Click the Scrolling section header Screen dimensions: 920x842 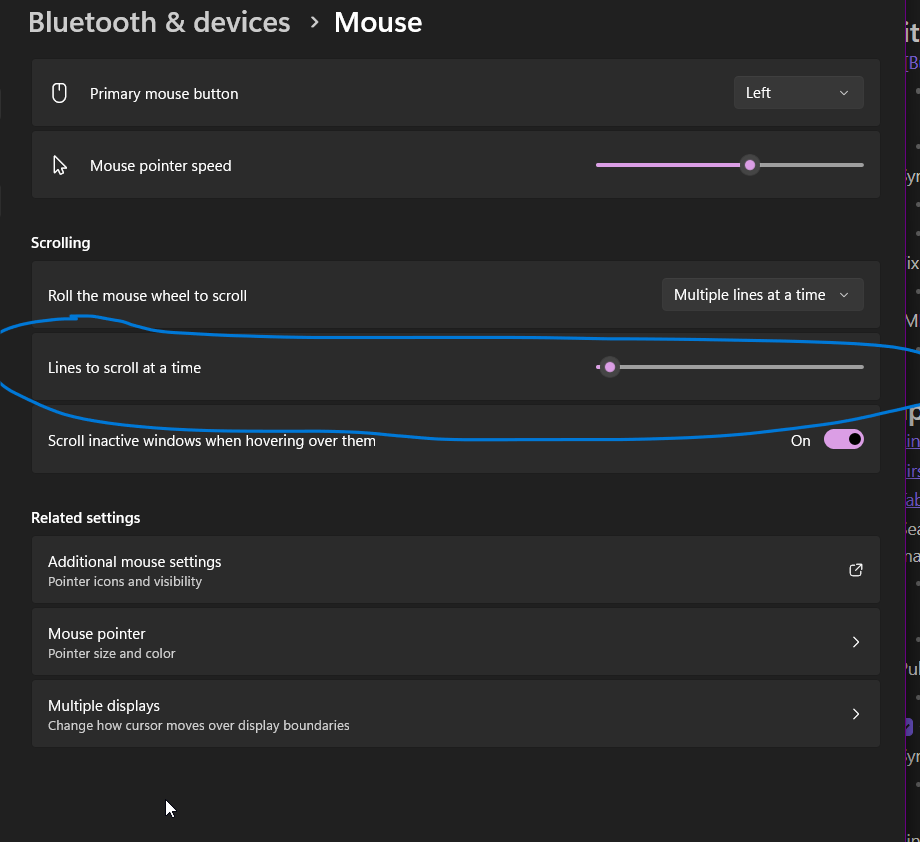pos(60,242)
